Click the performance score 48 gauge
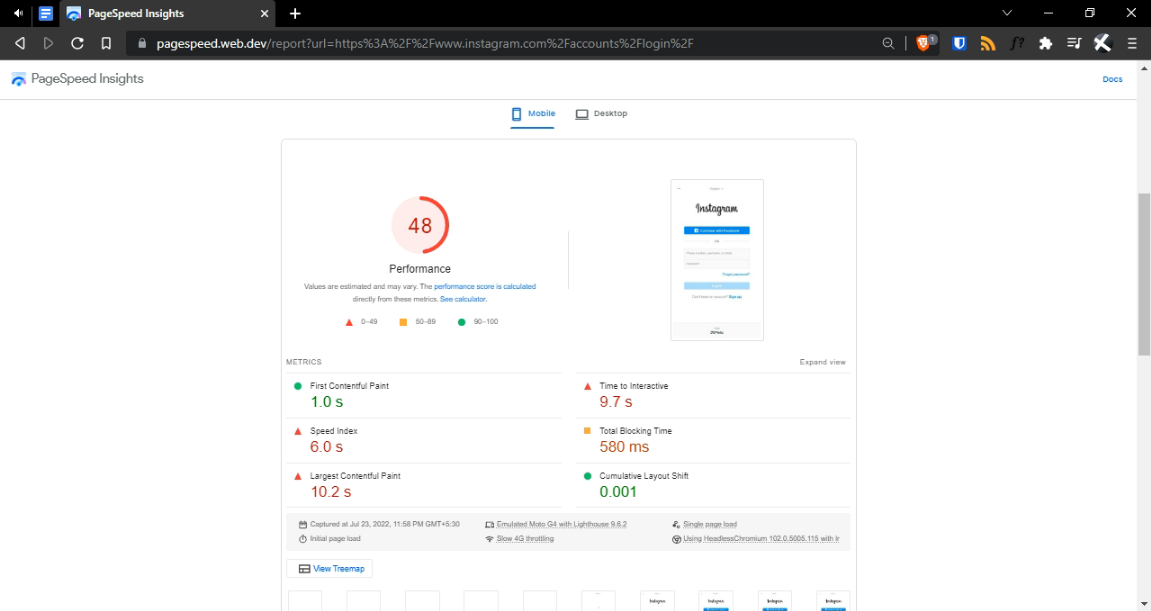 tap(420, 226)
